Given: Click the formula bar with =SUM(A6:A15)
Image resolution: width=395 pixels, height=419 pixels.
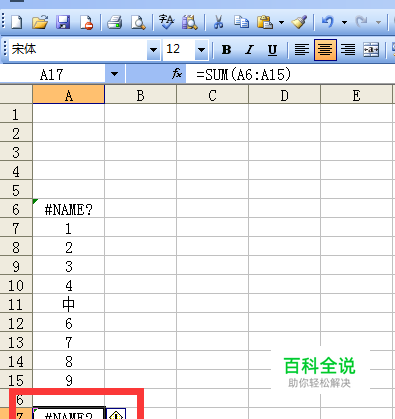Looking at the screenshot, I should coord(290,74).
